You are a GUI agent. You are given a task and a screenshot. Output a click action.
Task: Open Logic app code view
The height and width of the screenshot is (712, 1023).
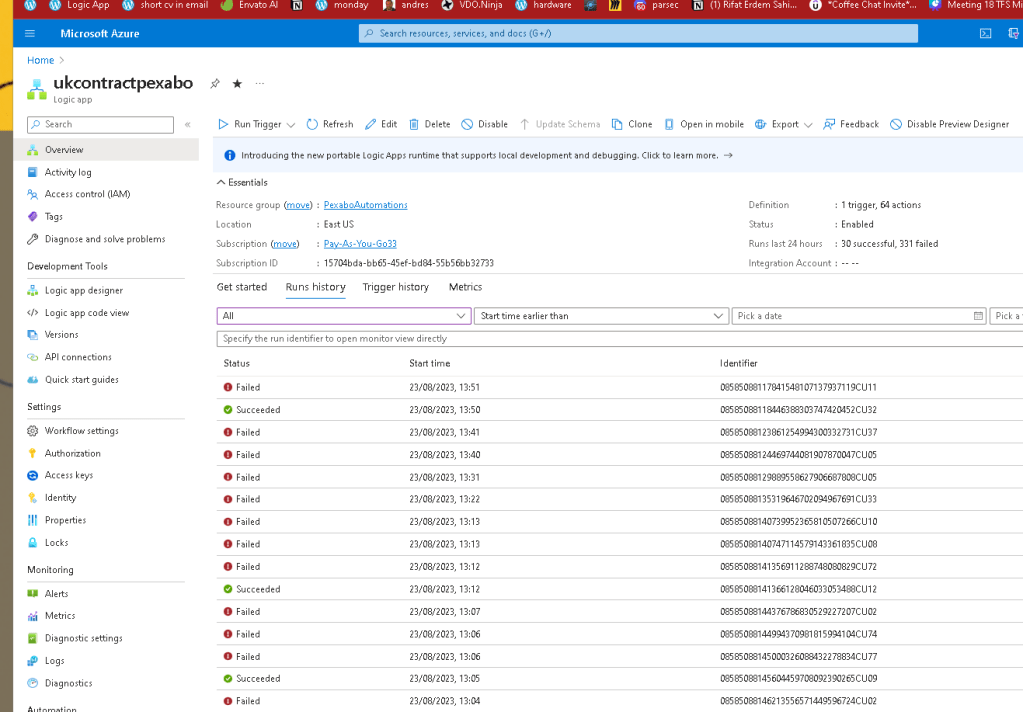tap(87, 313)
